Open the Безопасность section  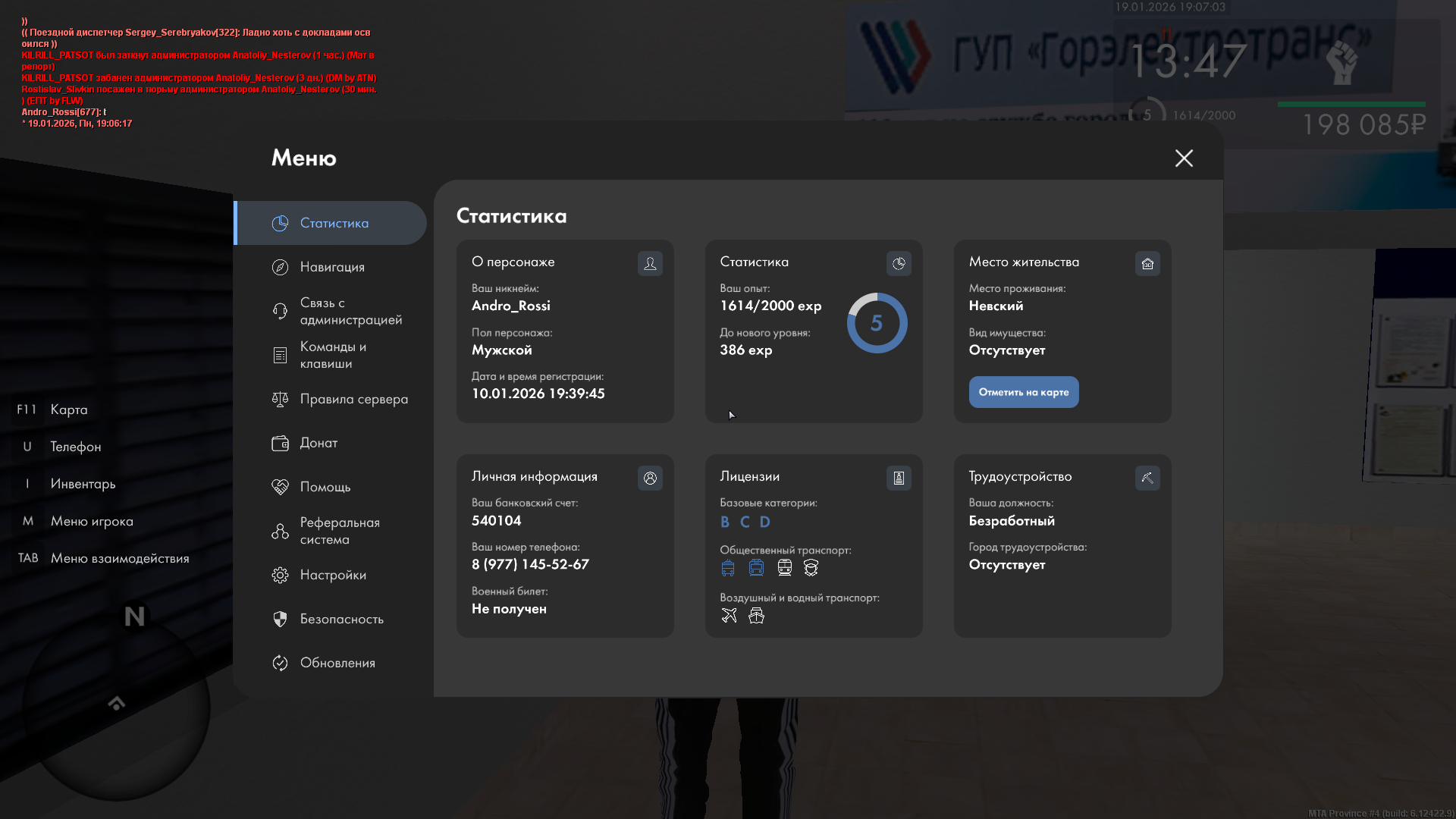click(341, 619)
